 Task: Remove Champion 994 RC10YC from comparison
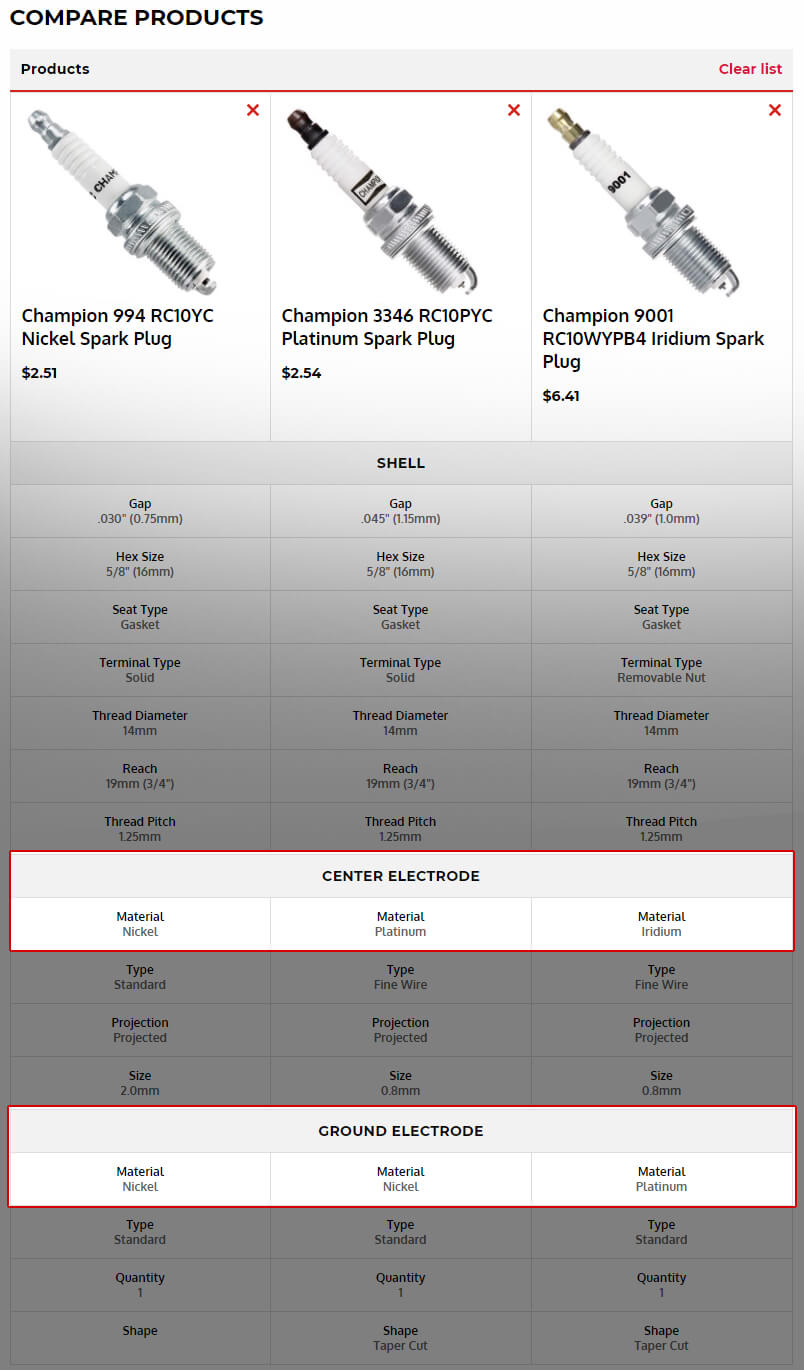pyautogui.click(x=253, y=110)
